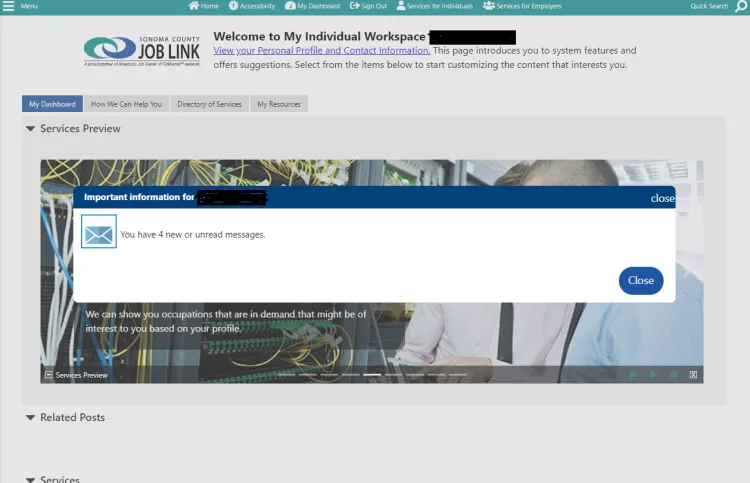Switch to How We Can Help You tab
This screenshot has height=483, width=750.
point(126,104)
